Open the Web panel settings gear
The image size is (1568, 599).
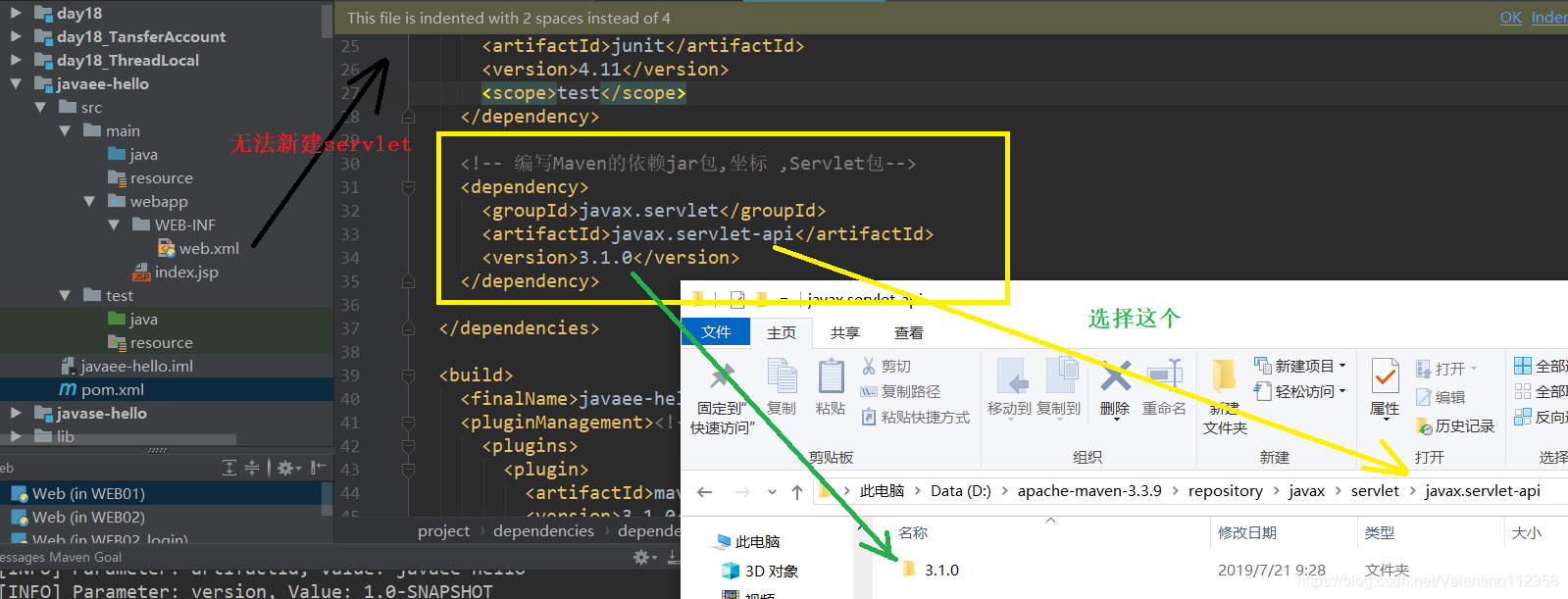[x=286, y=468]
